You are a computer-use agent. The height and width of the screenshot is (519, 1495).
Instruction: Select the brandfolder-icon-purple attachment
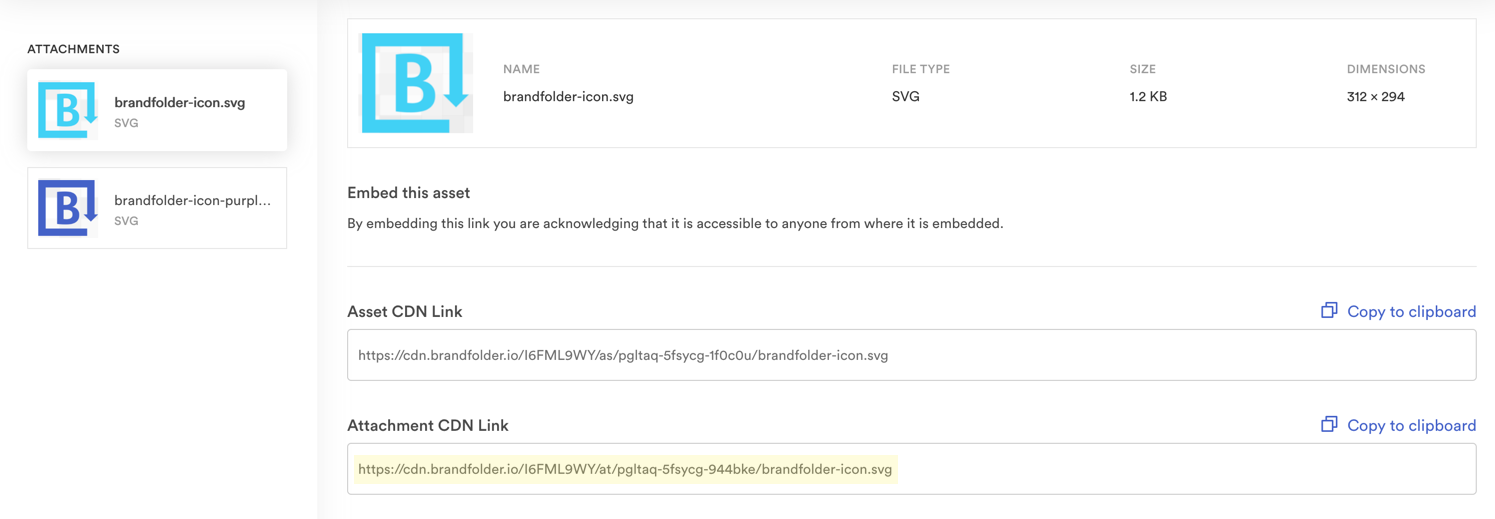click(x=157, y=208)
